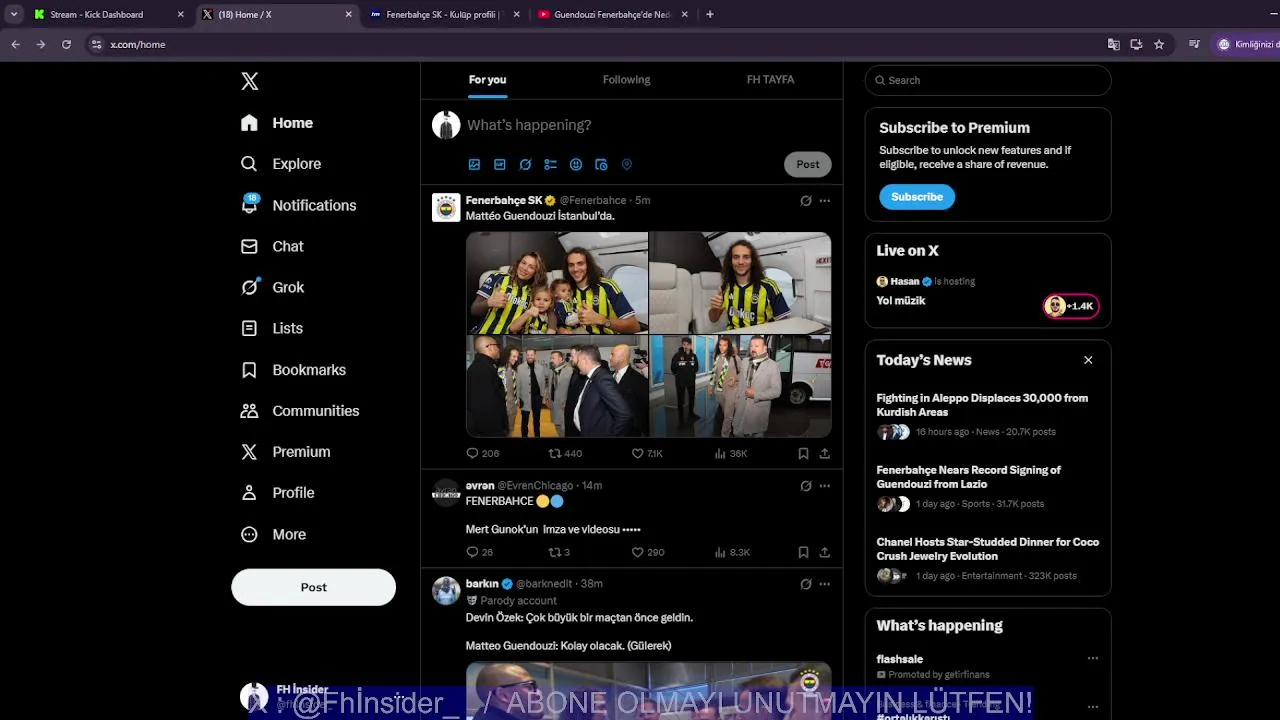The image size is (1280, 720).
Task: Open emoji picker in composer
Action: pyautogui.click(x=576, y=164)
